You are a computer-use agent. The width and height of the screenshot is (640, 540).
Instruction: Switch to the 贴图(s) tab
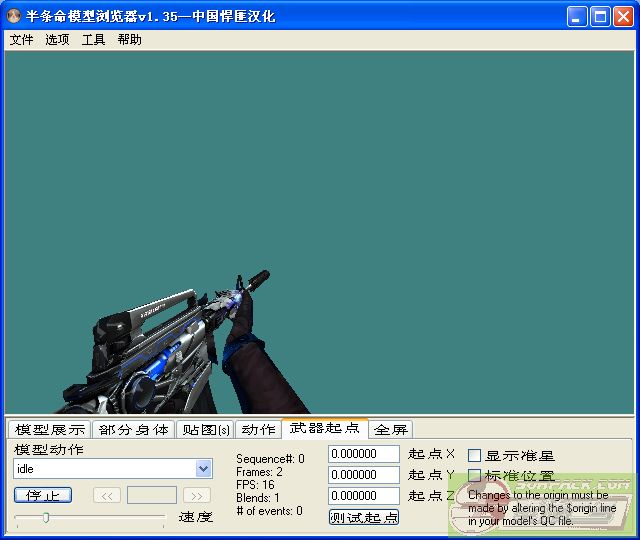[206, 429]
